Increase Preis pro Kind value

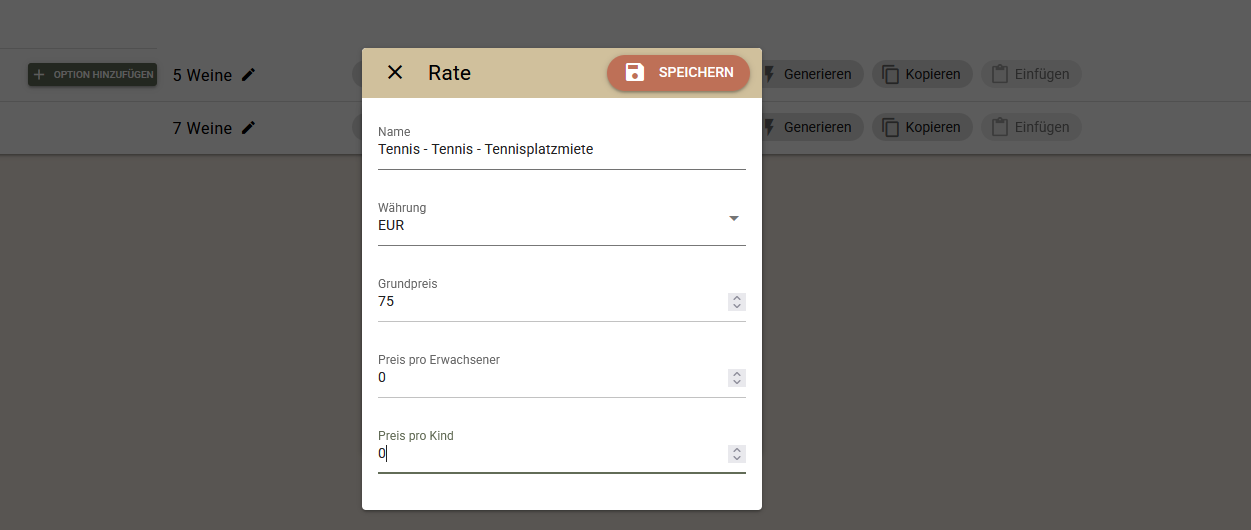coord(737,449)
